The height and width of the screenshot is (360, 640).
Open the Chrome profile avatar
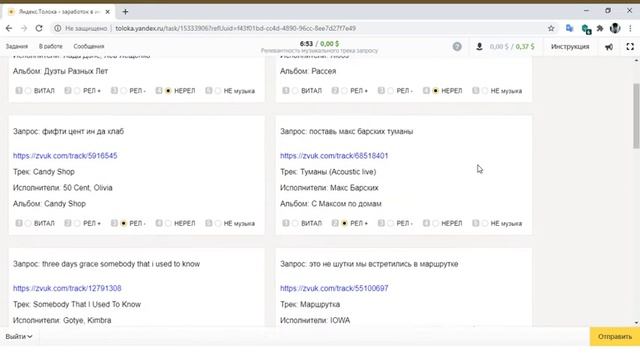tap(615, 28)
